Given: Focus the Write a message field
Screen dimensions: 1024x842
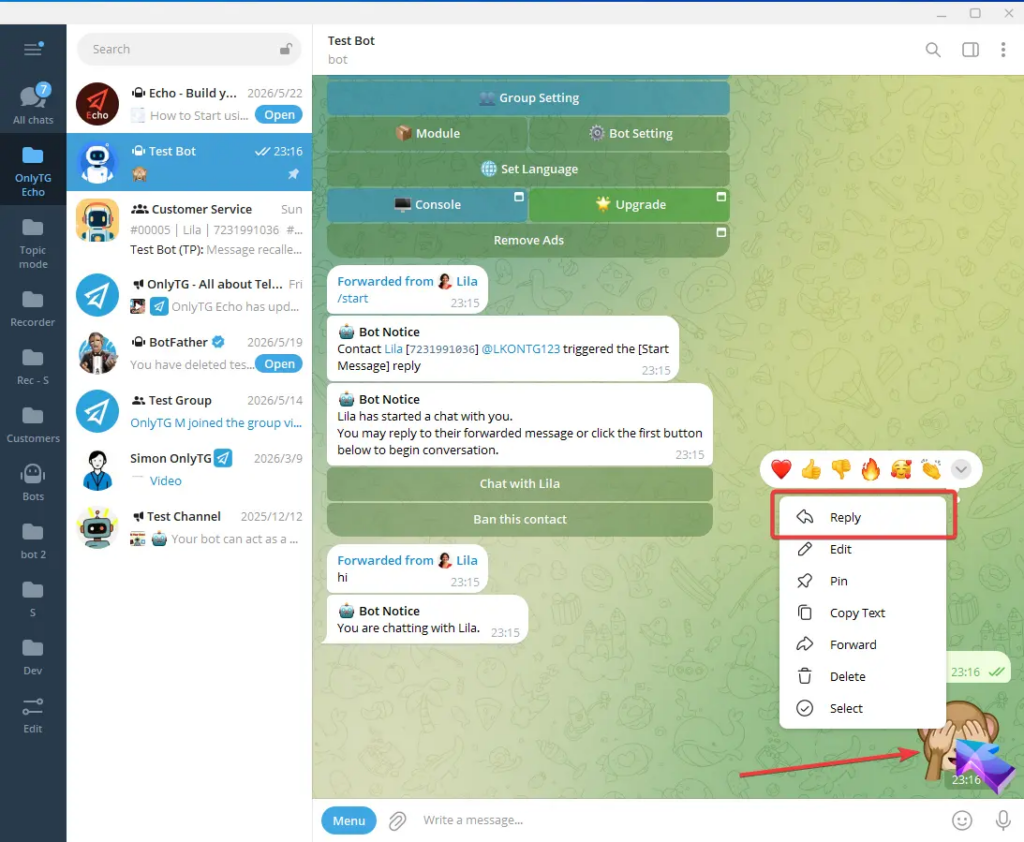Looking at the screenshot, I should point(679,820).
